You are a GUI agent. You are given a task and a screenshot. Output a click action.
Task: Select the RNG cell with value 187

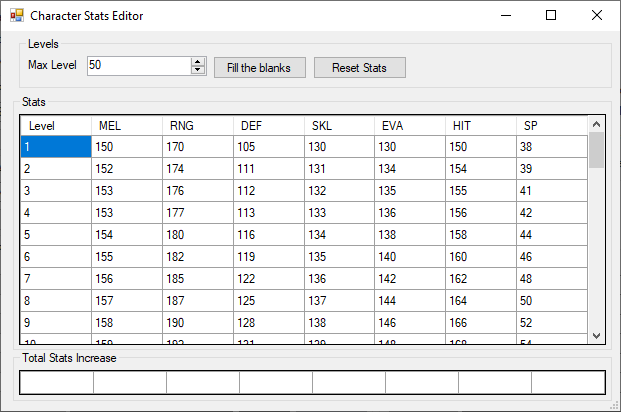click(x=198, y=301)
